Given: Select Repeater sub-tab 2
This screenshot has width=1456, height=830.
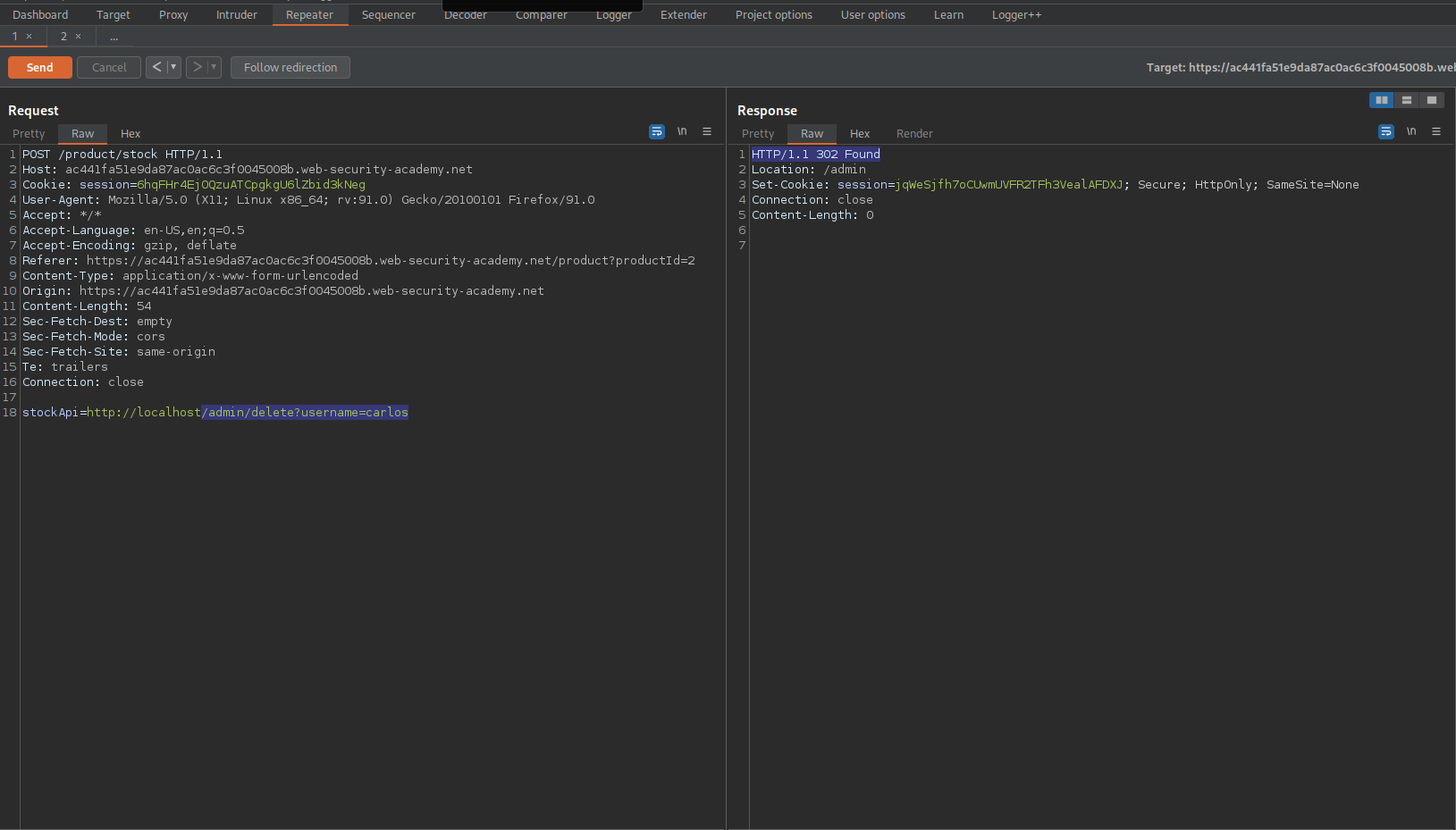Looking at the screenshot, I should click(x=63, y=37).
